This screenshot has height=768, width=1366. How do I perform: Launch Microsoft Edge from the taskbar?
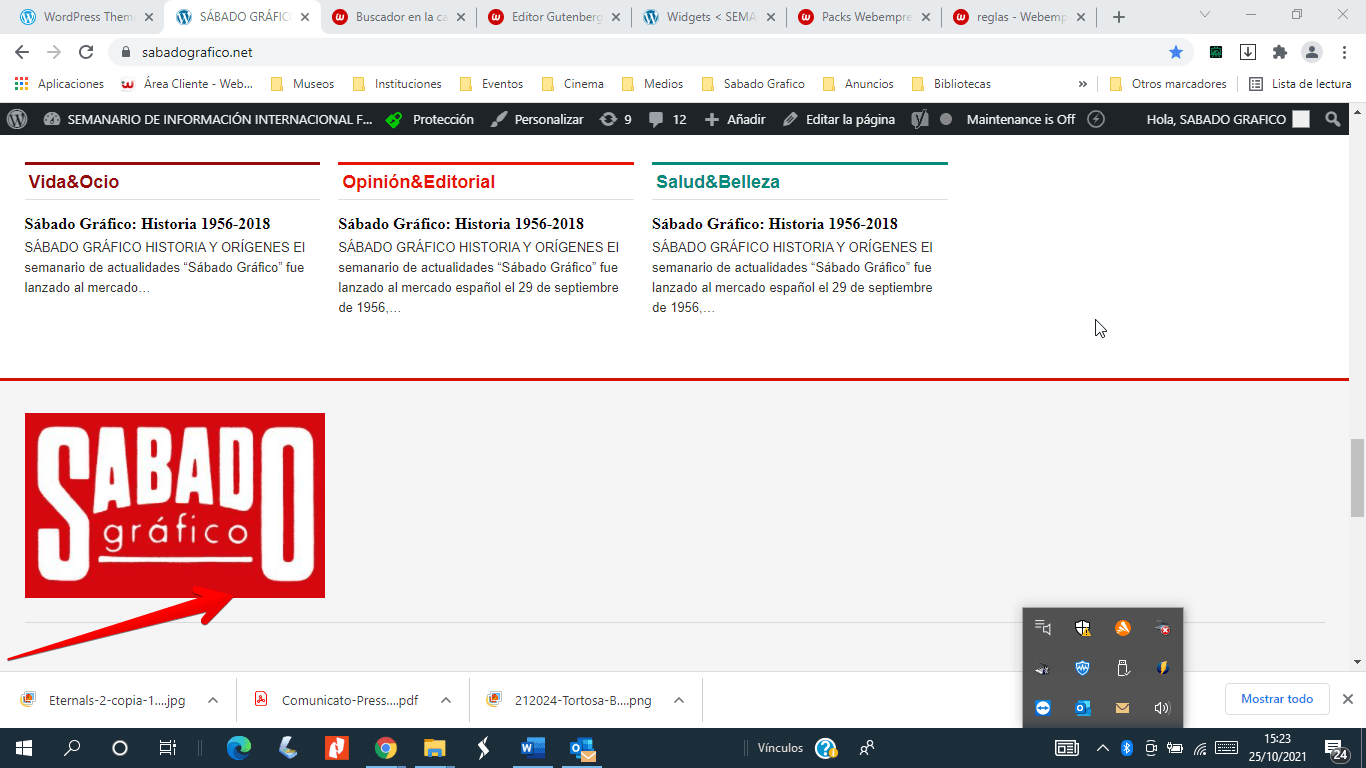pyautogui.click(x=239, y=748)
